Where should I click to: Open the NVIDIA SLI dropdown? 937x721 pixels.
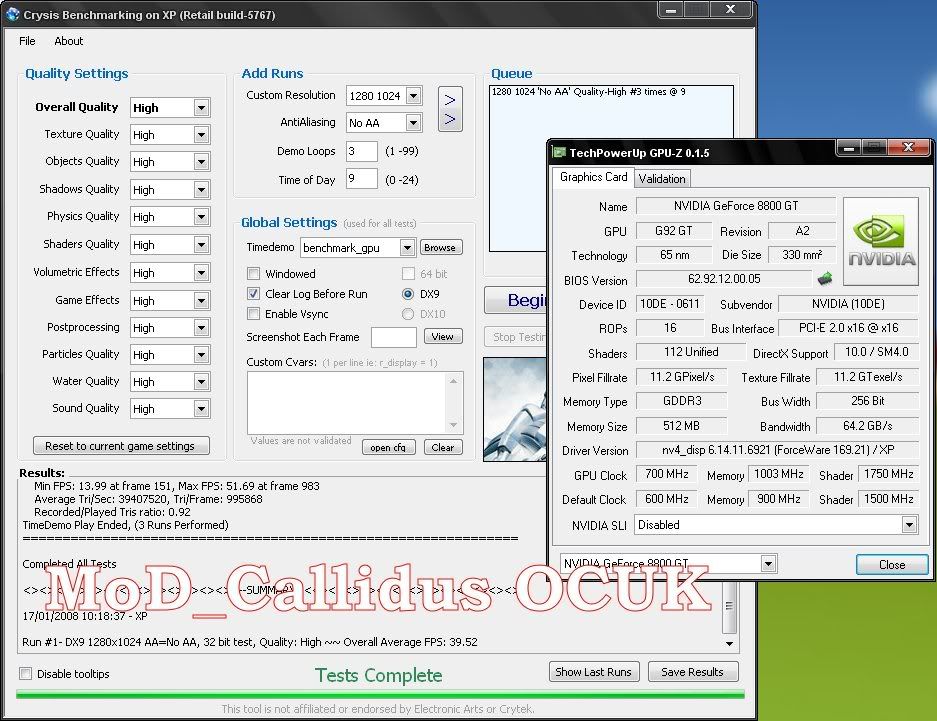coord(909,525)
